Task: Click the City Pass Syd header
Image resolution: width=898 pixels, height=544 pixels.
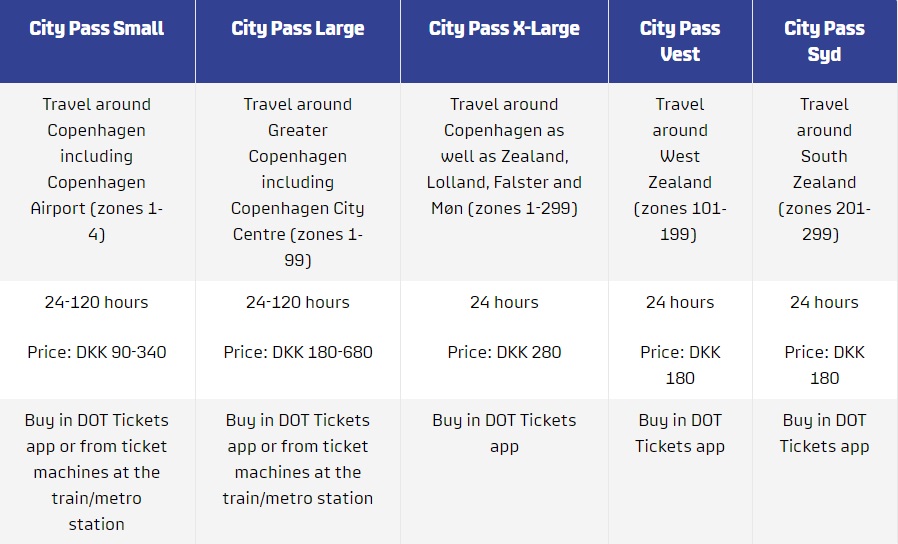Action: click(x=824, y=41)
